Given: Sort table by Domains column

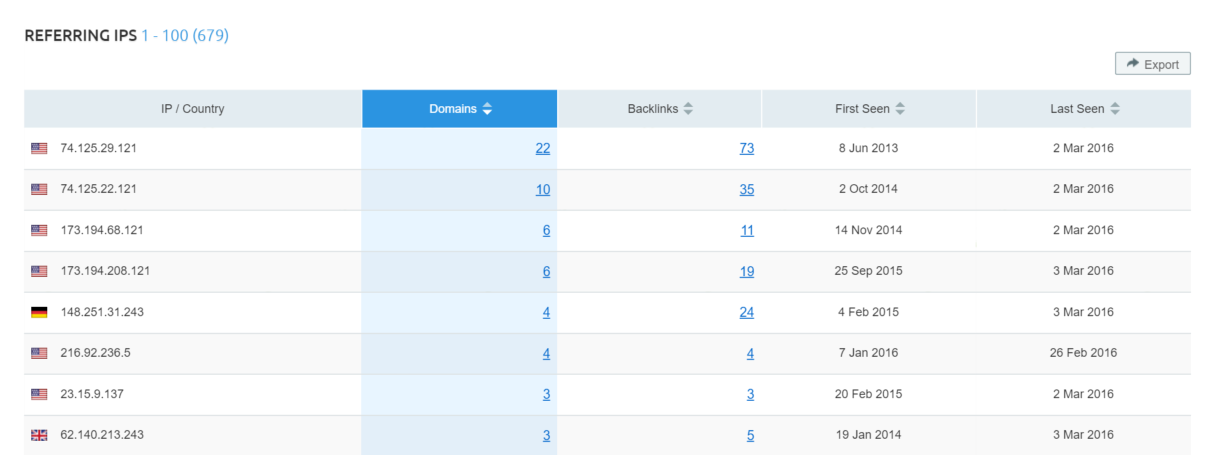Looking at the screenshot, I should (460, 109).
